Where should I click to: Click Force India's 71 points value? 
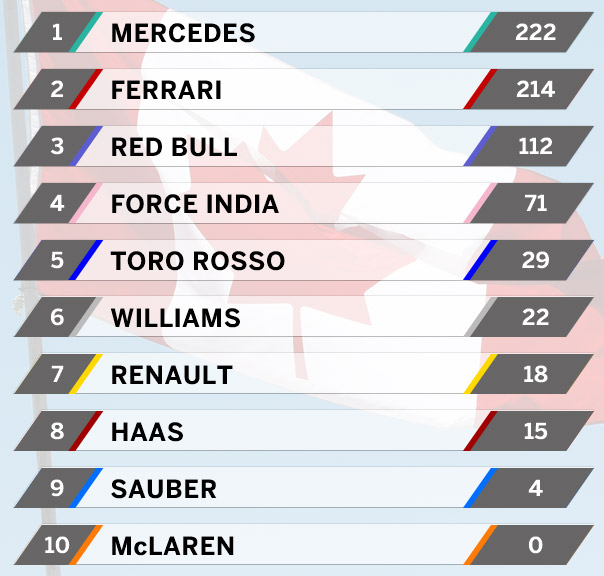click(x=535, y=203)
